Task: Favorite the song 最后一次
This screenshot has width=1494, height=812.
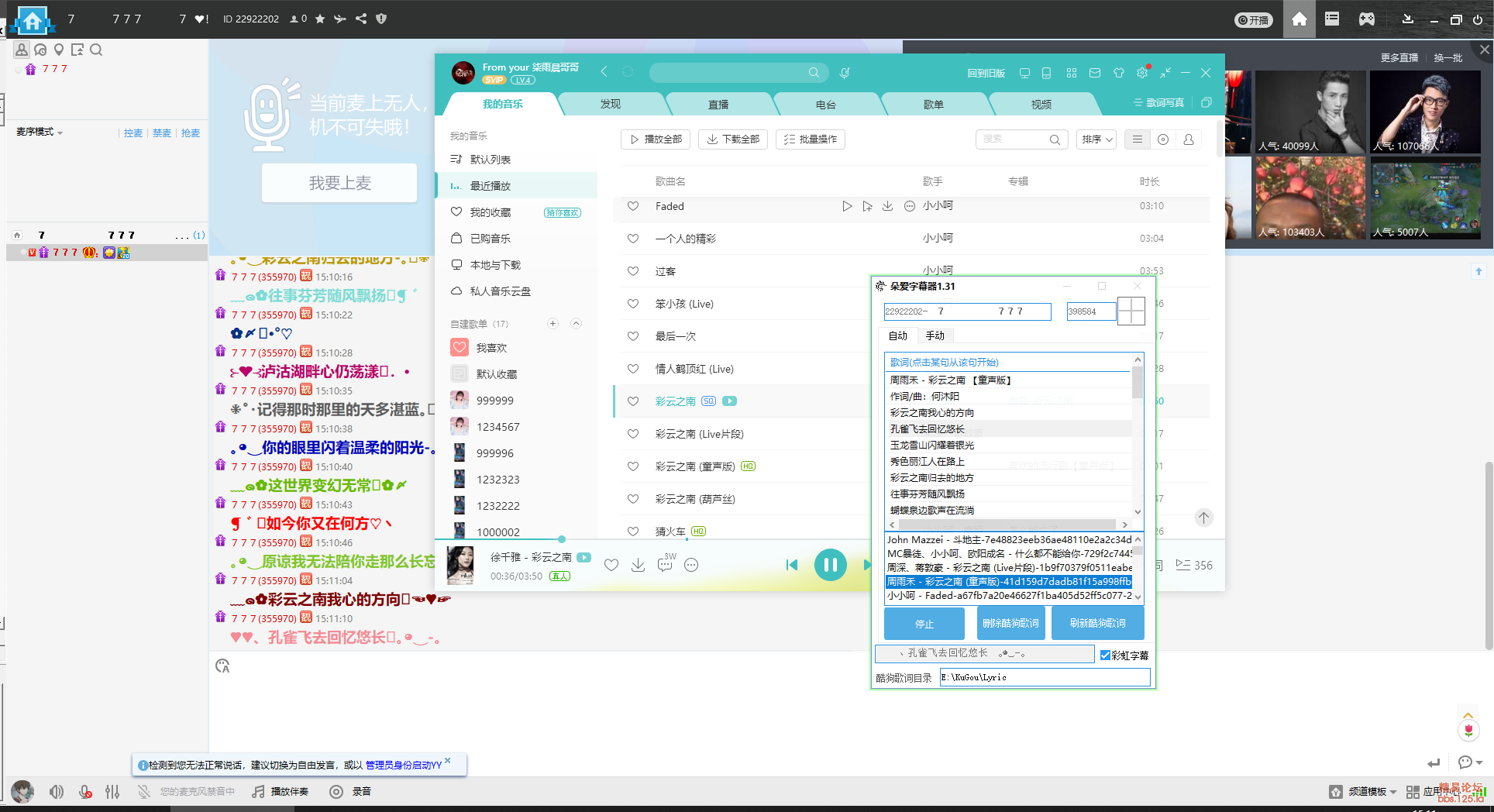Action: (633, 336)
